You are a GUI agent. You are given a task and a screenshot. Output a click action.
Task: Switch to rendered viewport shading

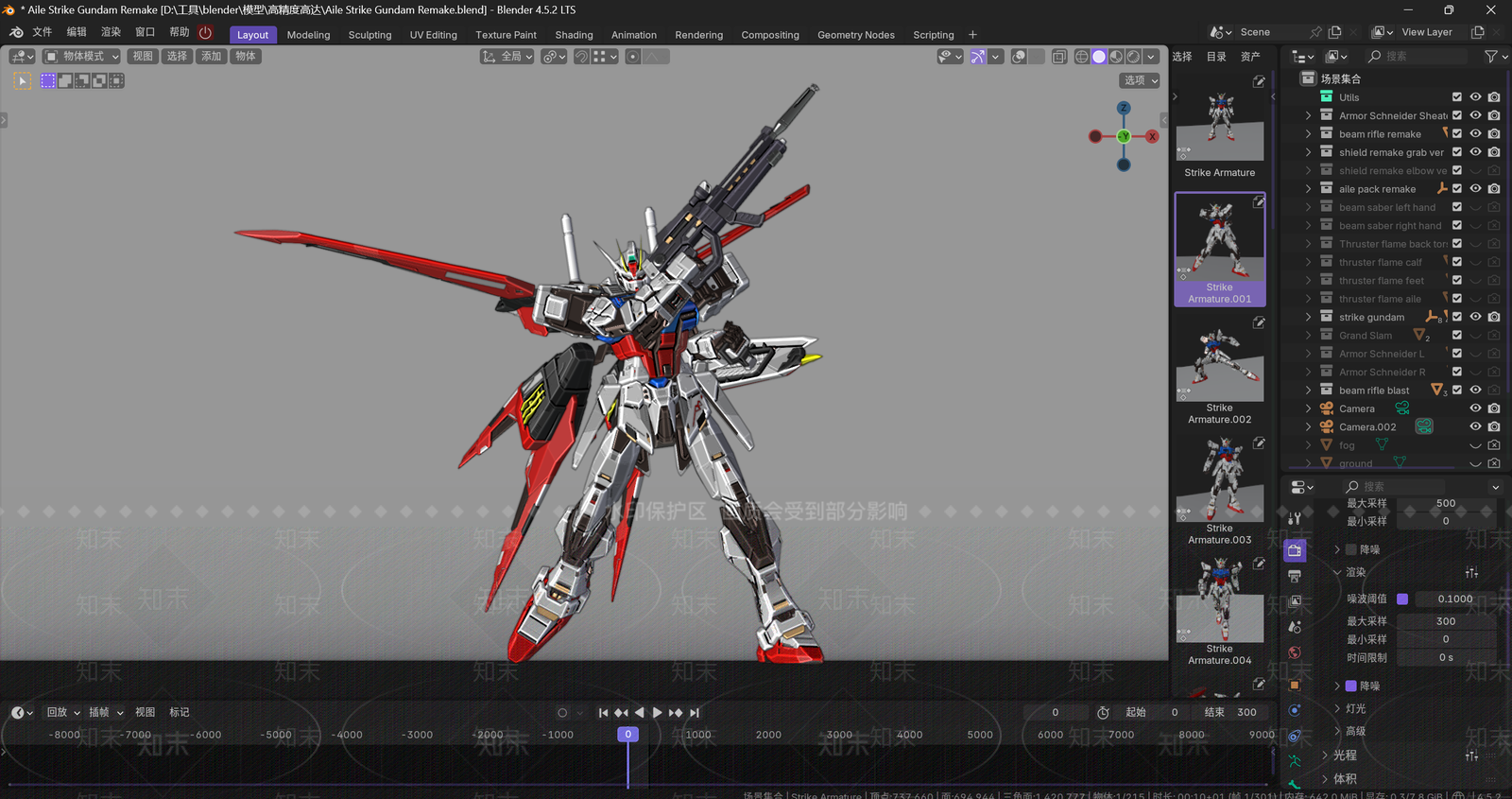pos(1133,57)
